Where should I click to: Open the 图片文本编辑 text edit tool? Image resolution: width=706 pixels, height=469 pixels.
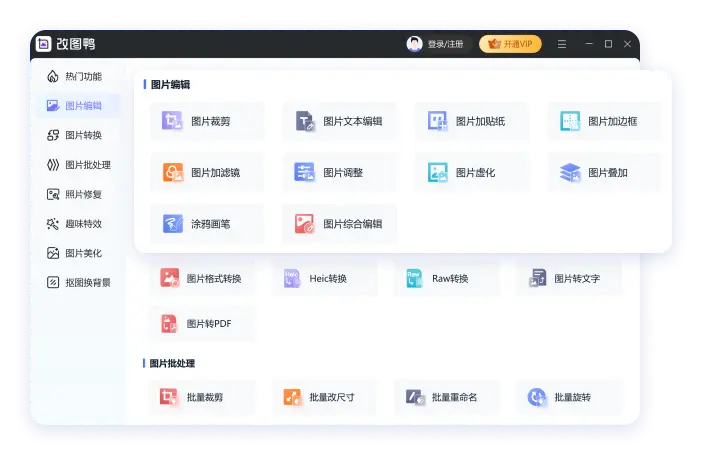point(305,121)
